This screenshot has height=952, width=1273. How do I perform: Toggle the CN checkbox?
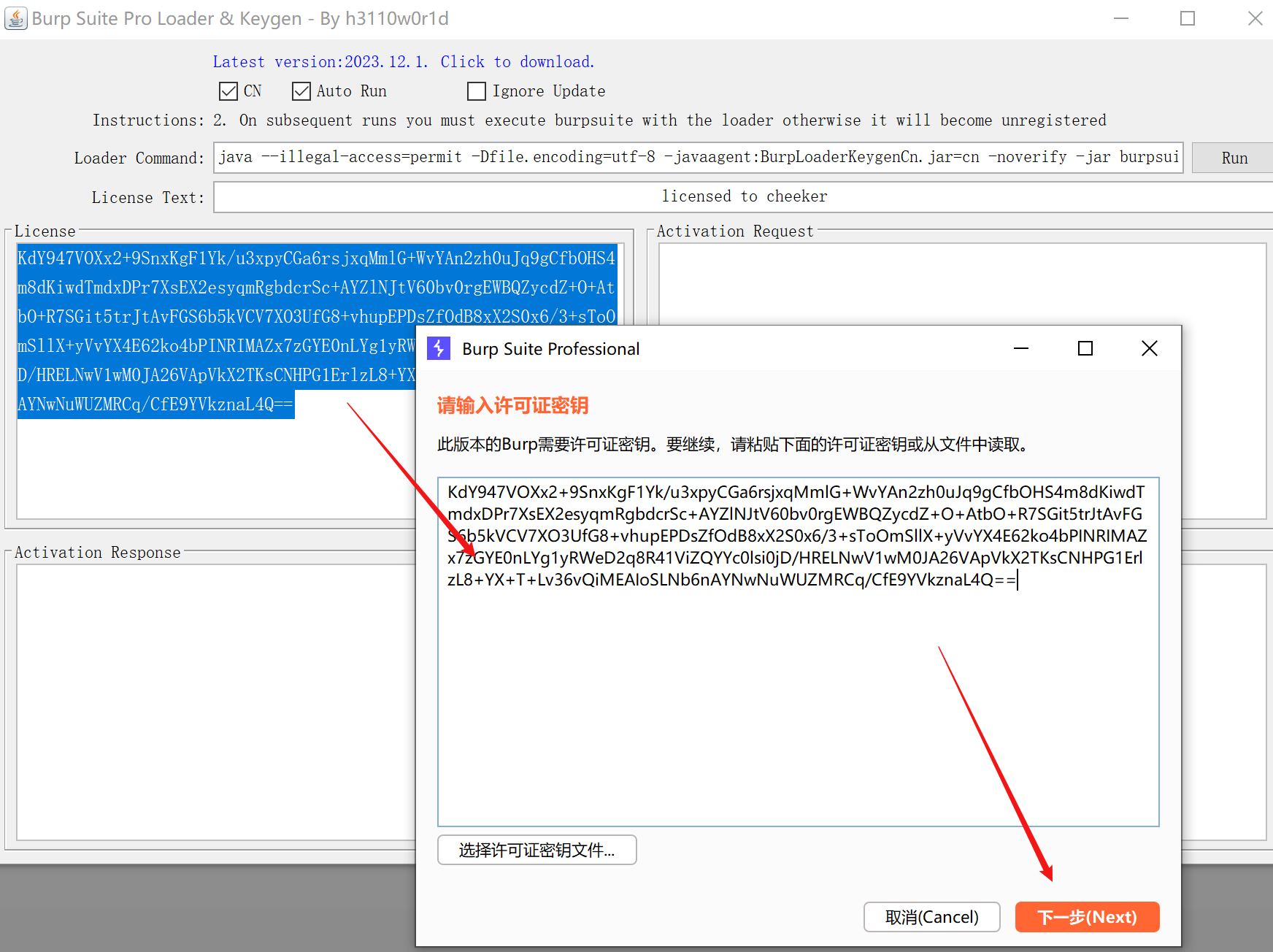coord(228,91)
